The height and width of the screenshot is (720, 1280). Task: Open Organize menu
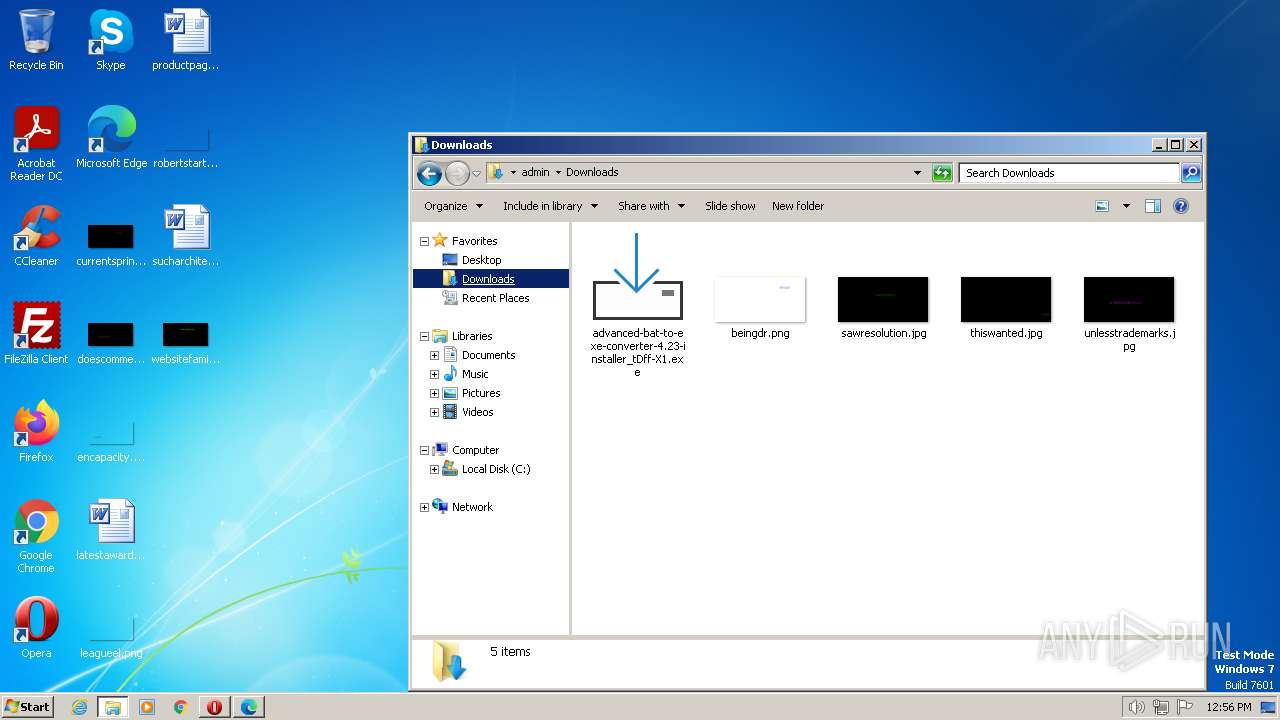453,206
